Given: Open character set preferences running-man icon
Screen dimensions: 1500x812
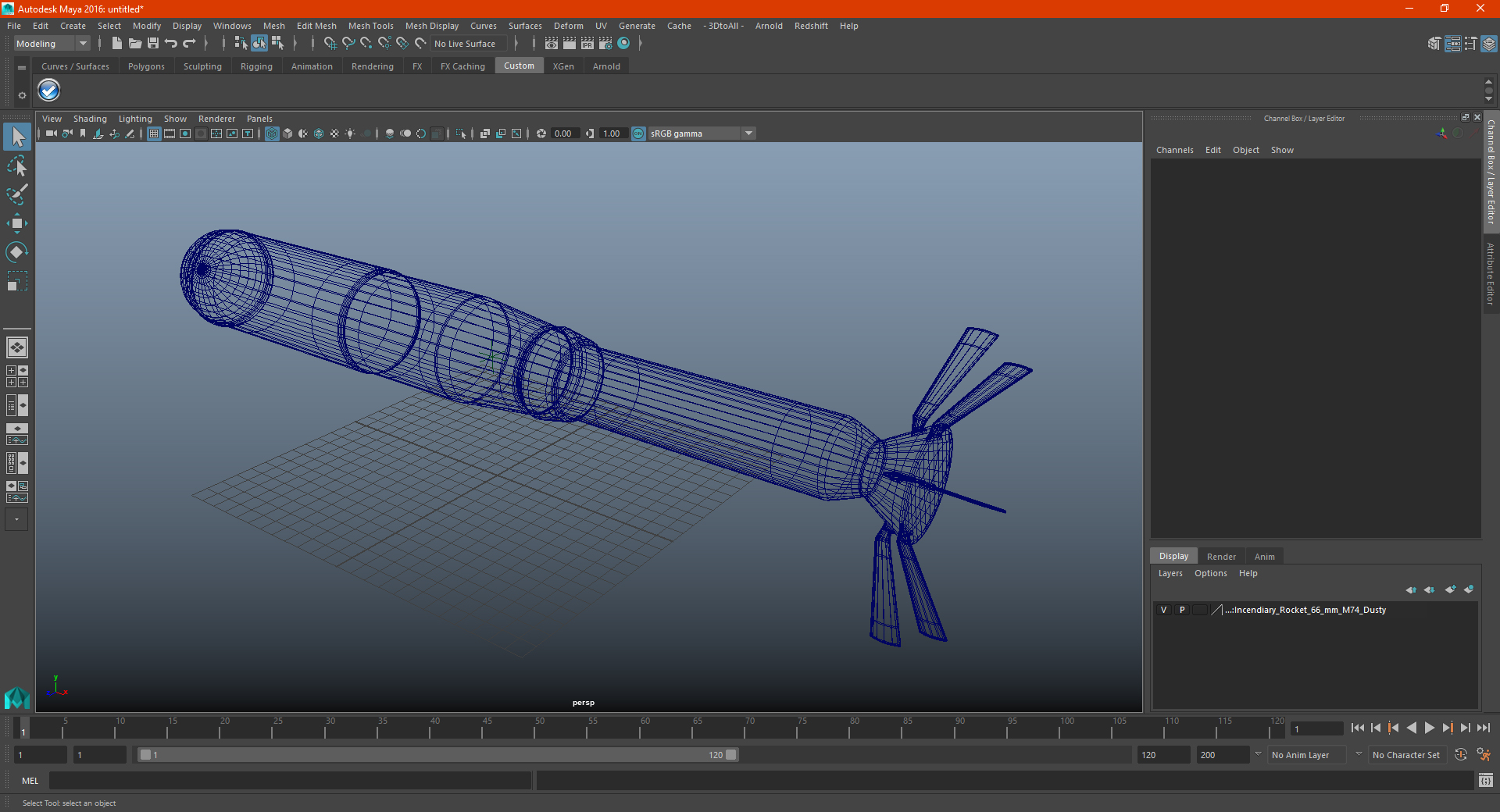Looking at the screenshot, I should pos(1484,755).
